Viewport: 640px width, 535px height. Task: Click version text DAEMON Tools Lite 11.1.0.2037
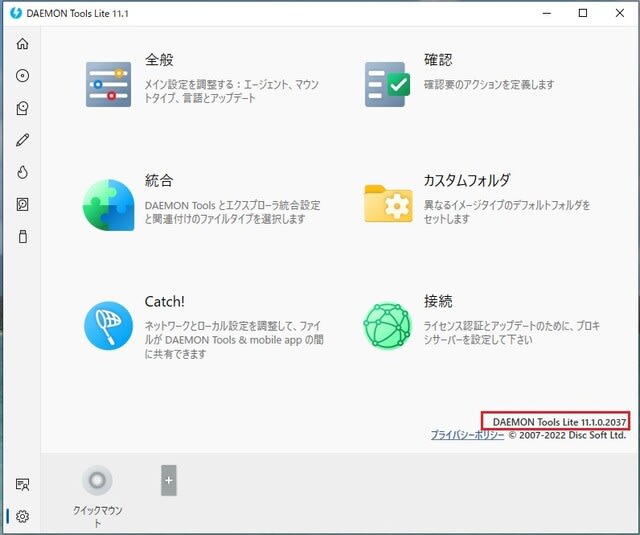[560, 422]
